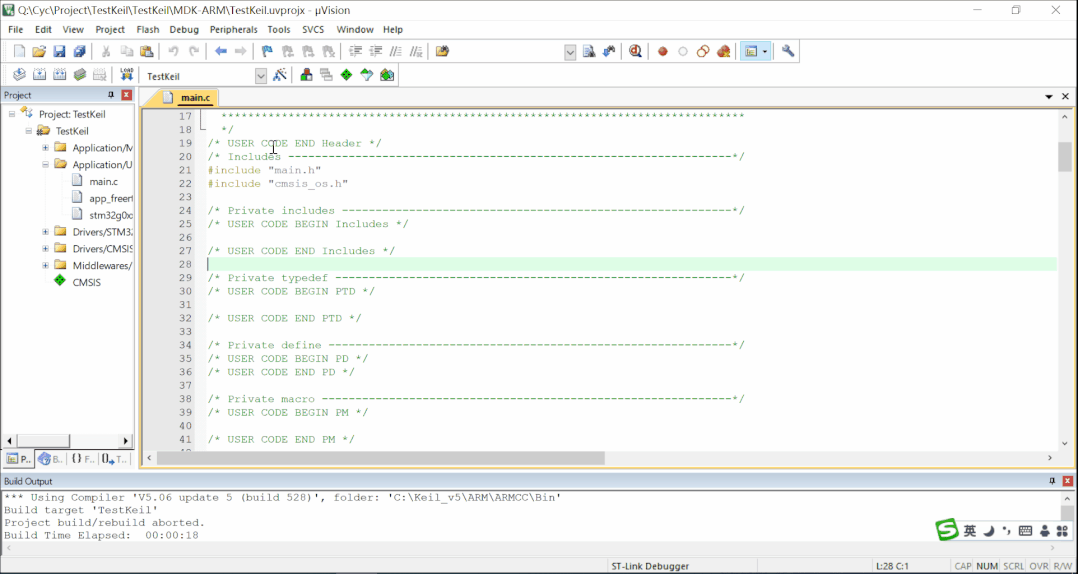Create a new file with the New icon
1078x574 pixels.
[x=19, y=52]
